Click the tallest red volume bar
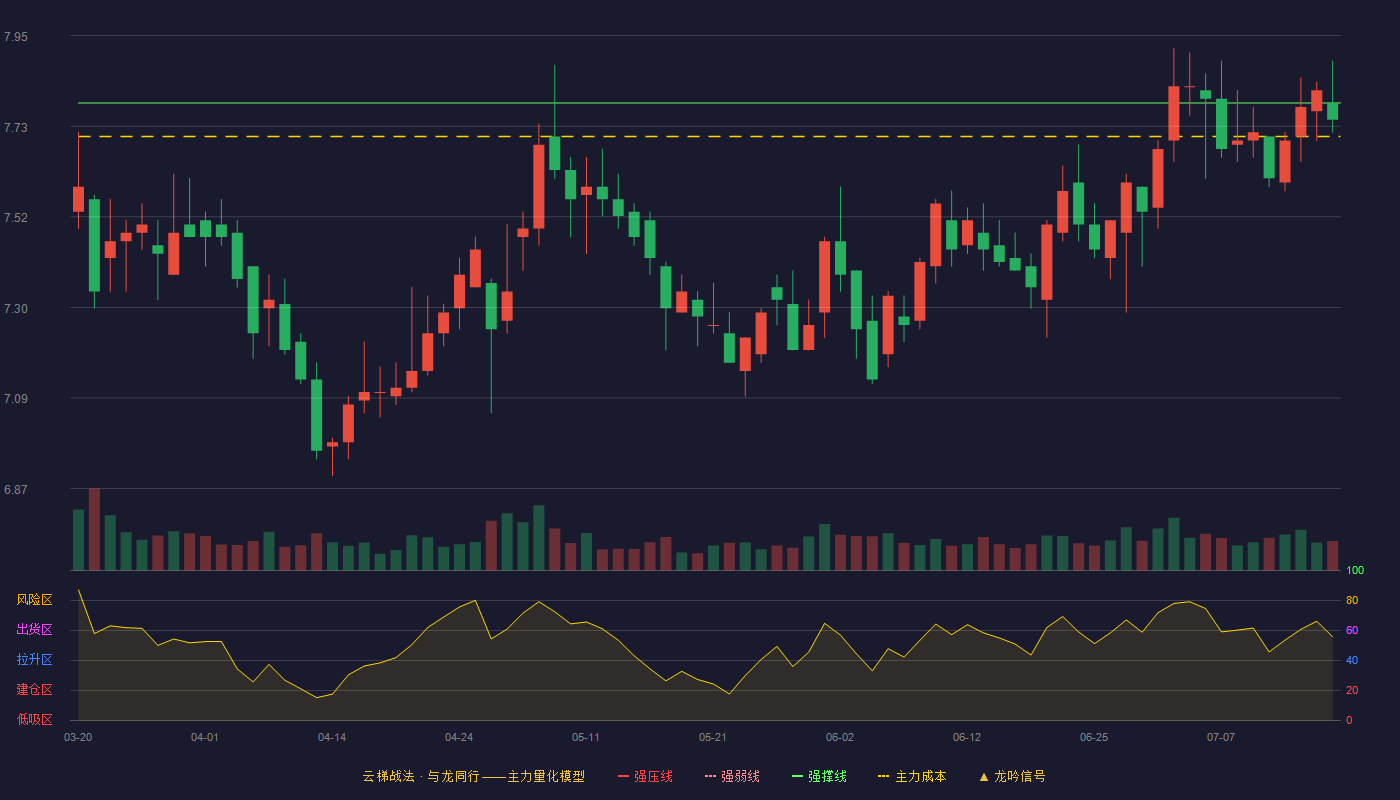Screen dimensions: 1400x800 pyautogui.click(x=94, y=529)
